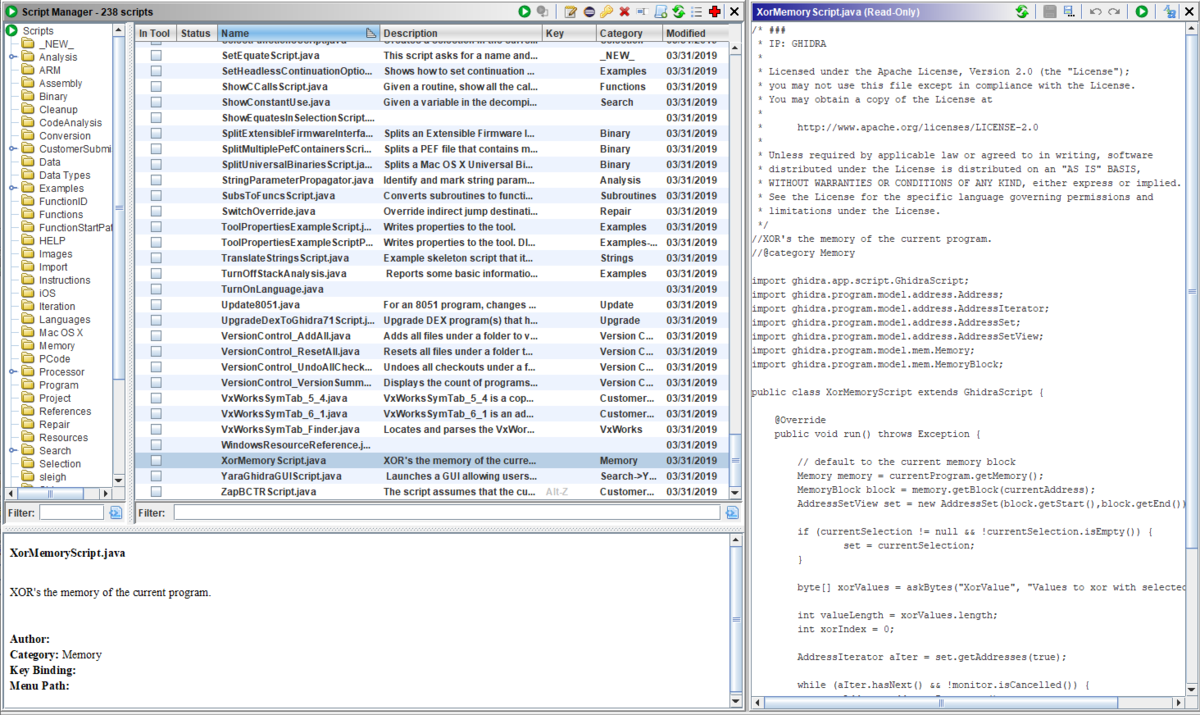Delete script using the red X icon

[x=624, y=12]
